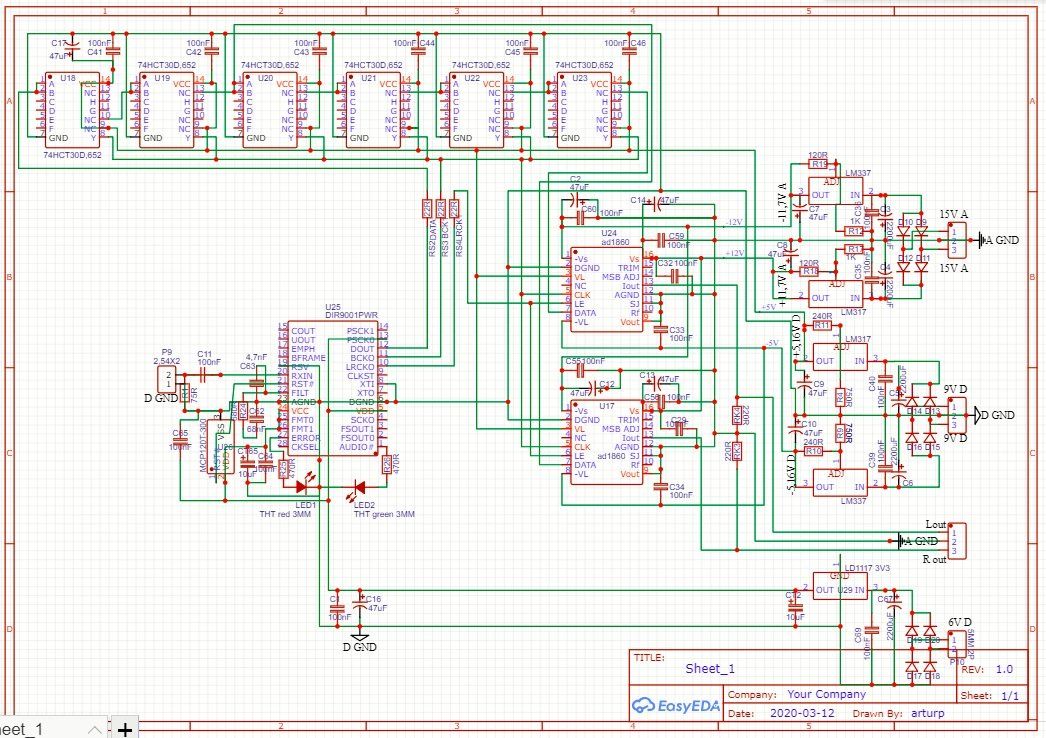Click the REV value 1.0
This screenshot has width=1046, height=738.
pos(1004,669)
